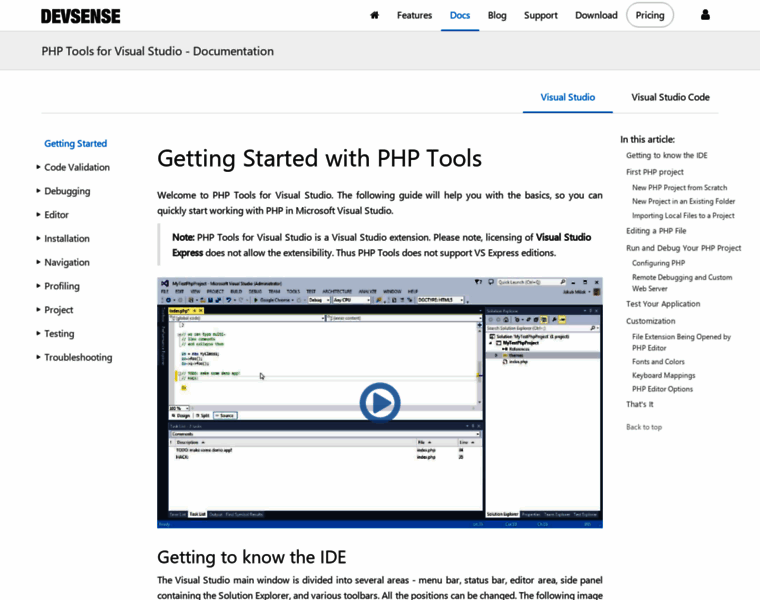The width and height of the screenshot is (760, 600).
Task: Jump to Fonts and Colors section
Action: [x=658, y=362]
